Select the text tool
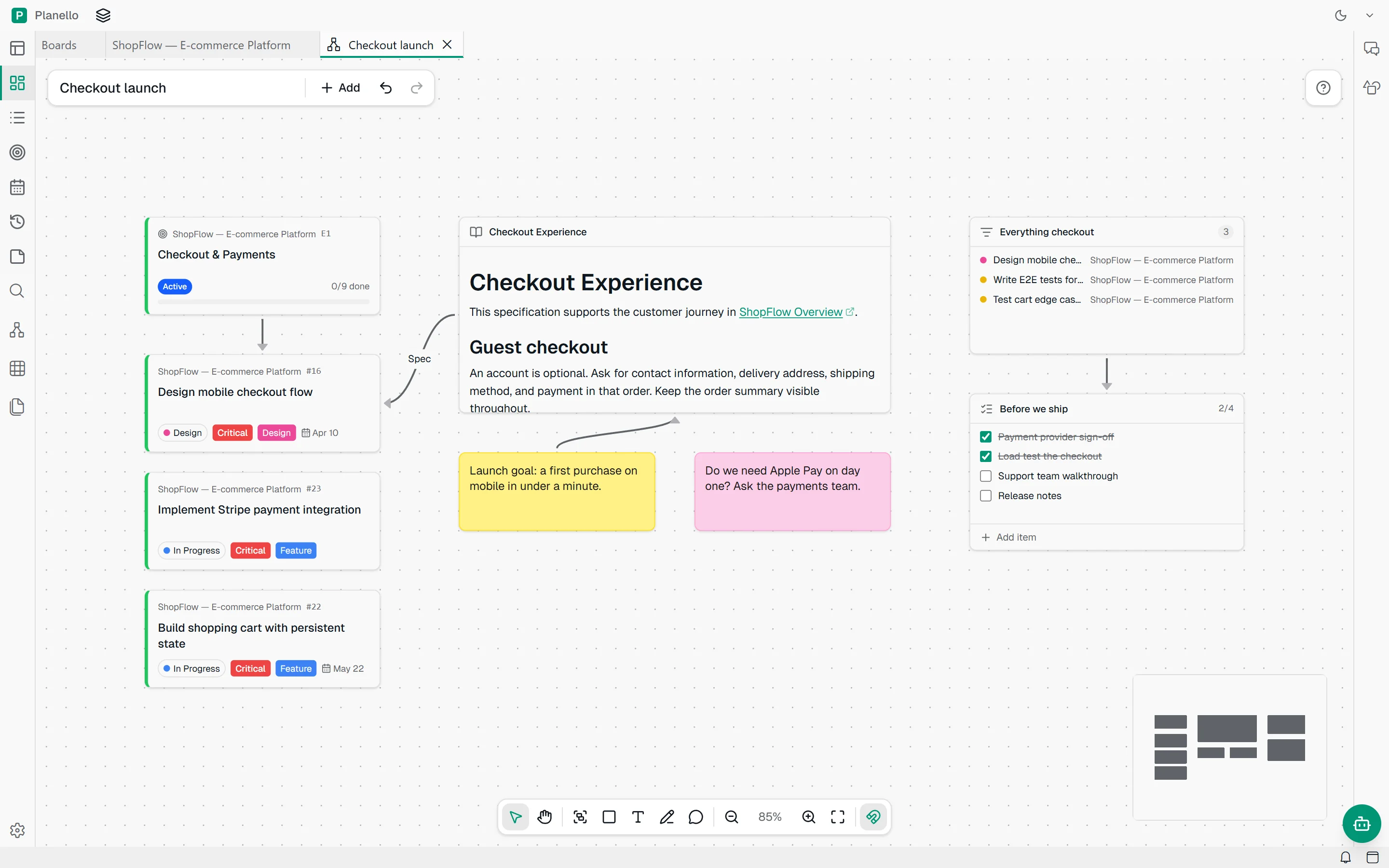 click(638, 816)
